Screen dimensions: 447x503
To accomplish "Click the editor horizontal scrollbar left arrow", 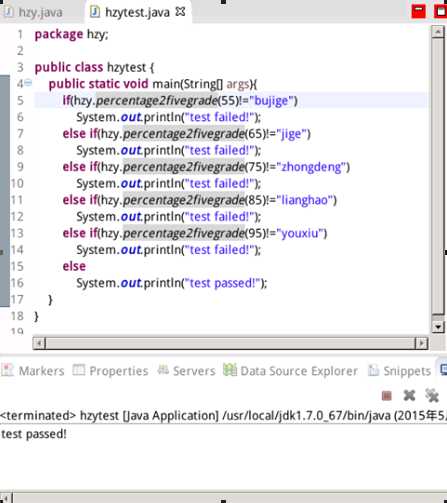I will click(39, 343).
